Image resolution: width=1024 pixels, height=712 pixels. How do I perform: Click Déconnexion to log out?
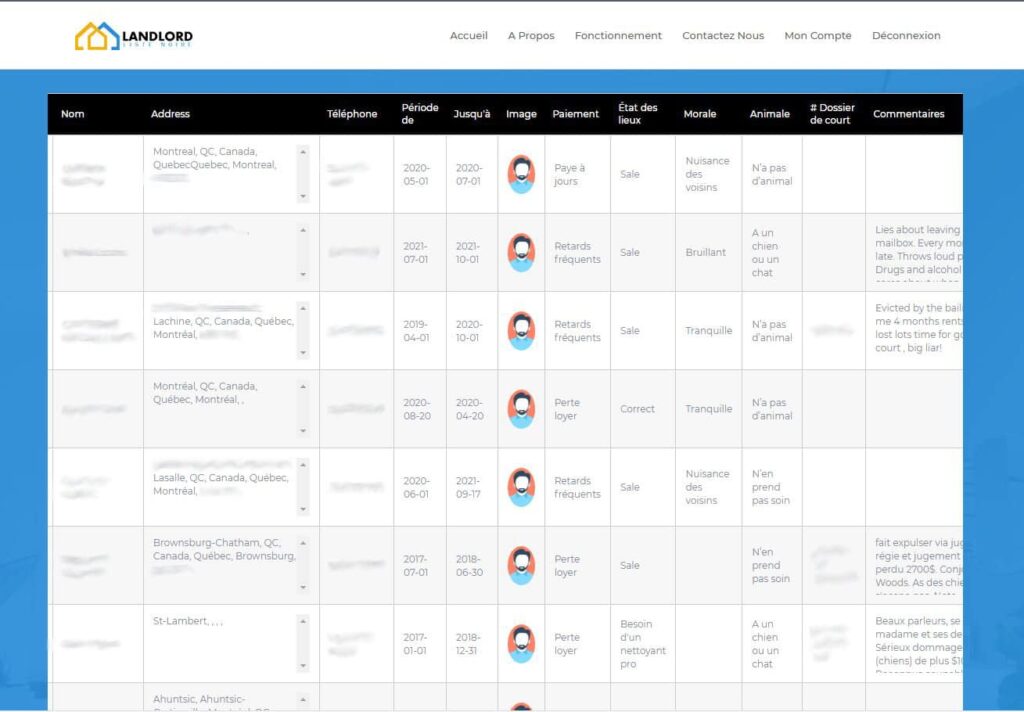point(906,36)
